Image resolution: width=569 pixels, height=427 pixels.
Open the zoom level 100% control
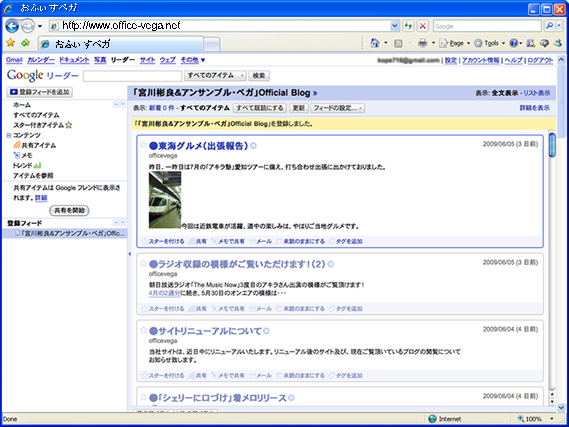pos(536,419)
